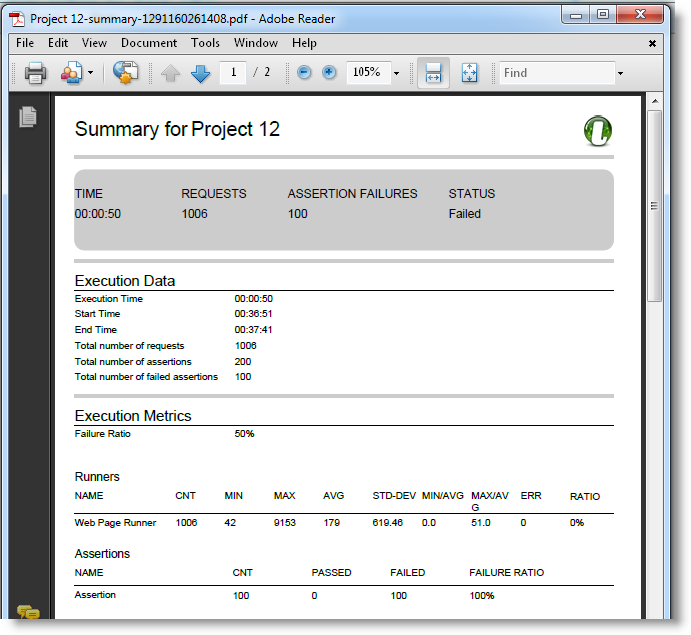Image resolution: width=691 pixels, height=635 pixels.
Task: Click the End Time value '00:37:41'
Action: (x=253, y=330)
